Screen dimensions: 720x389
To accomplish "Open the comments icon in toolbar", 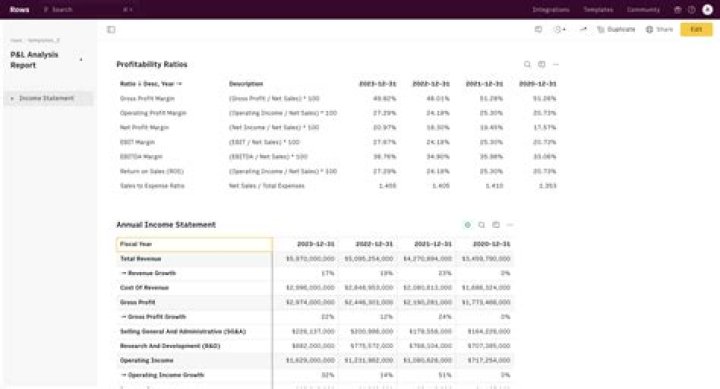I will pos(538,29).
